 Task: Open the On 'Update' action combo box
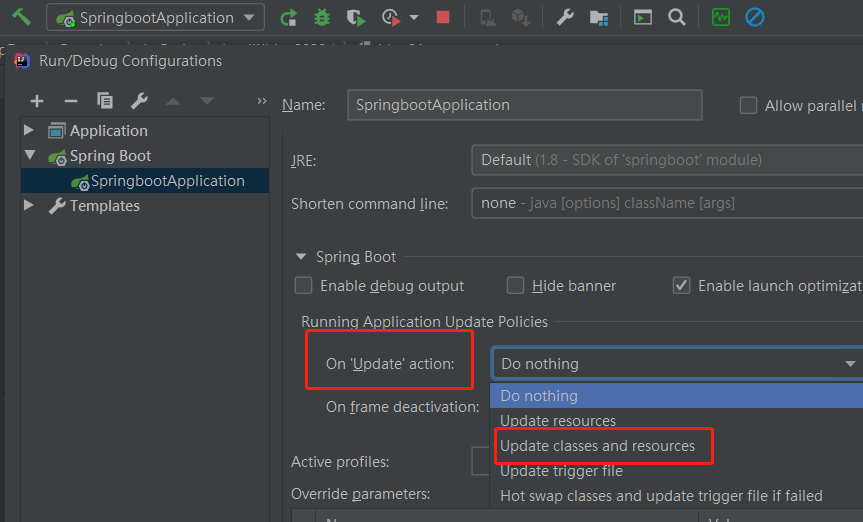pos(677,364)
